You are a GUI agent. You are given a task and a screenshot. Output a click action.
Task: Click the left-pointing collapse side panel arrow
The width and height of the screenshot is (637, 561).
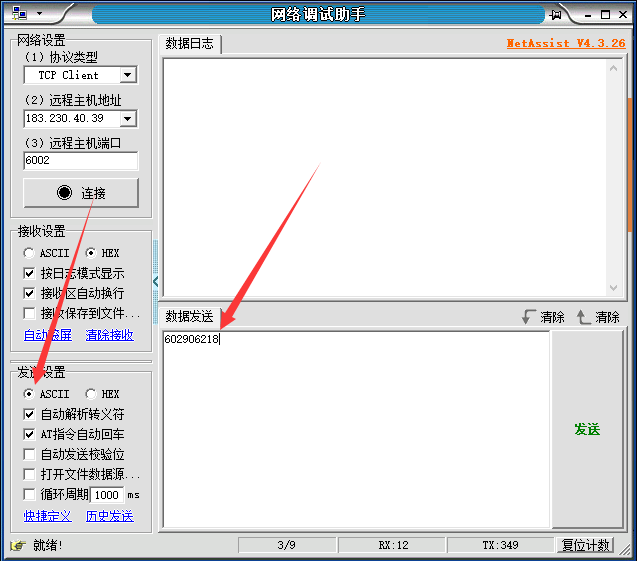156,281
